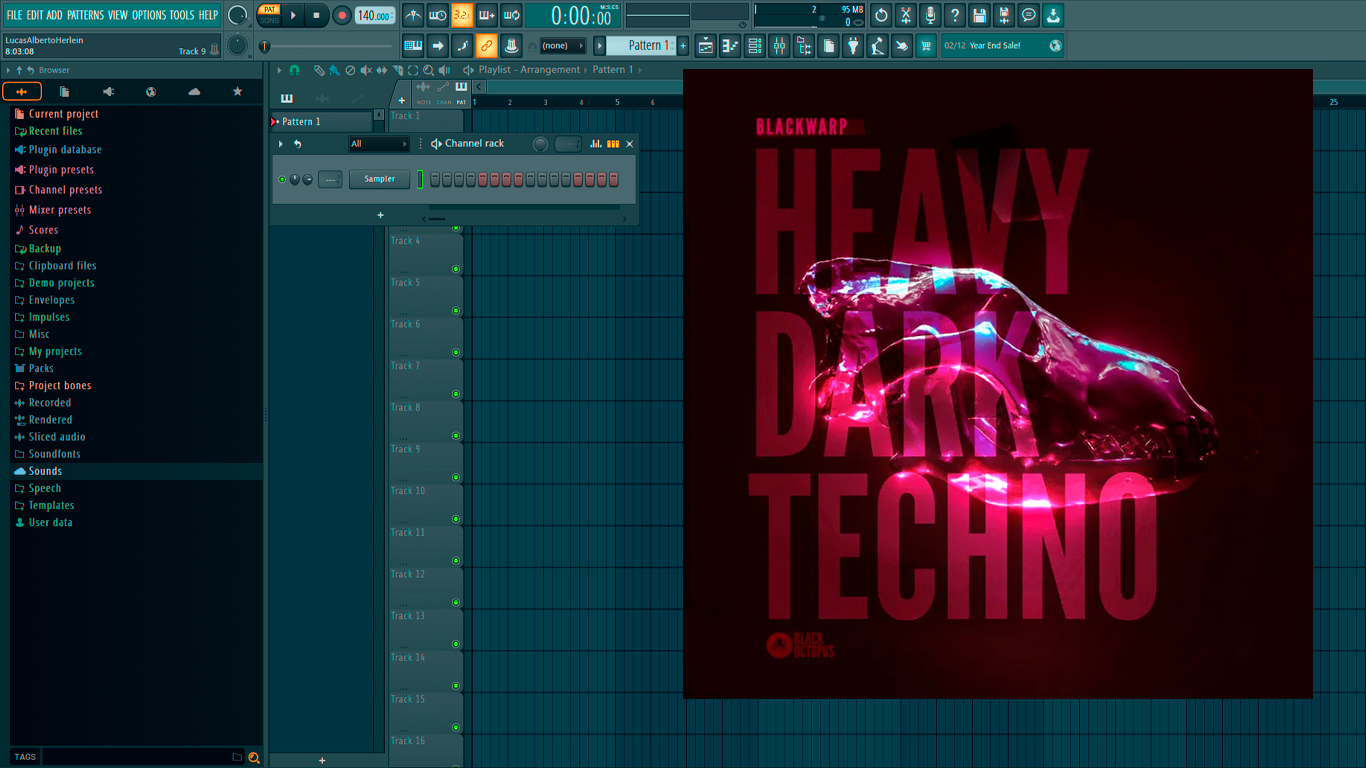Click the Stop button
Screen dimensions: 1366x768
pos(316,16)
